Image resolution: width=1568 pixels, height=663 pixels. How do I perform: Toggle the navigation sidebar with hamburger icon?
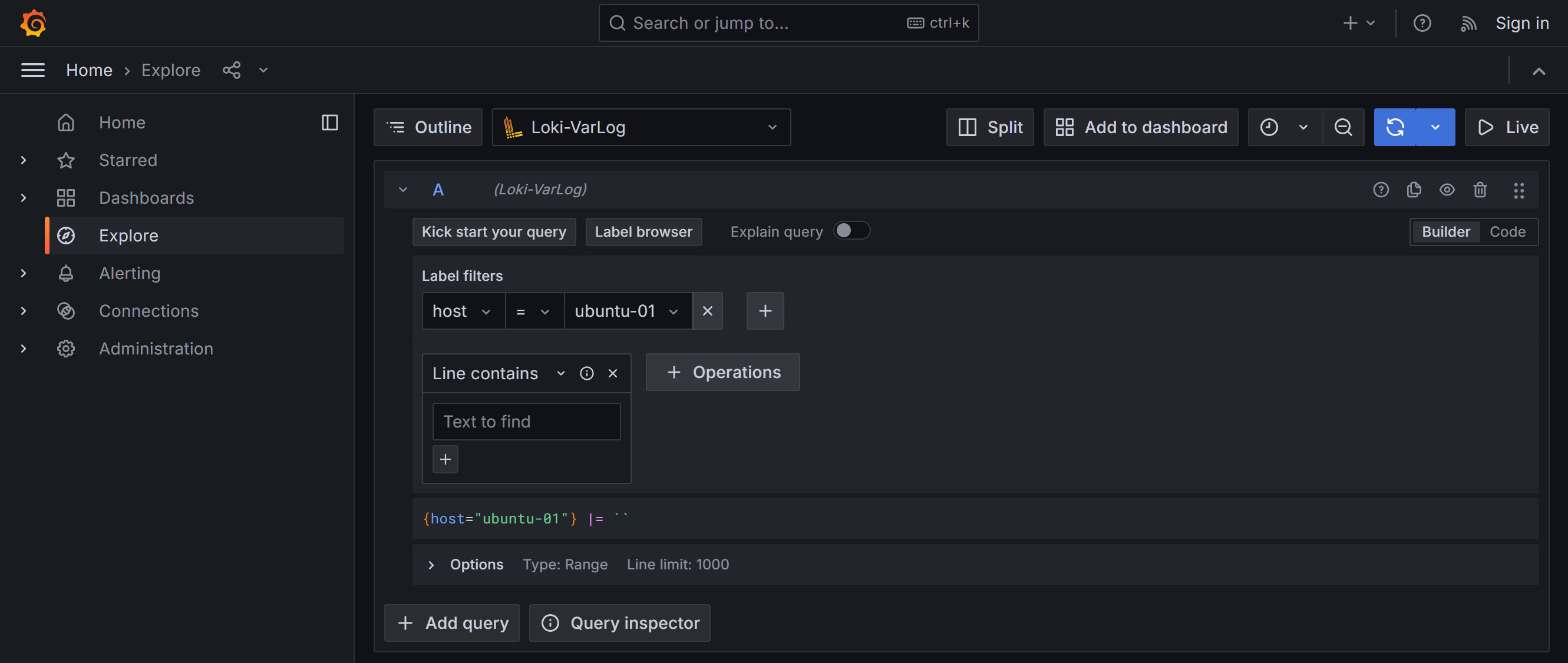[33, 70]
